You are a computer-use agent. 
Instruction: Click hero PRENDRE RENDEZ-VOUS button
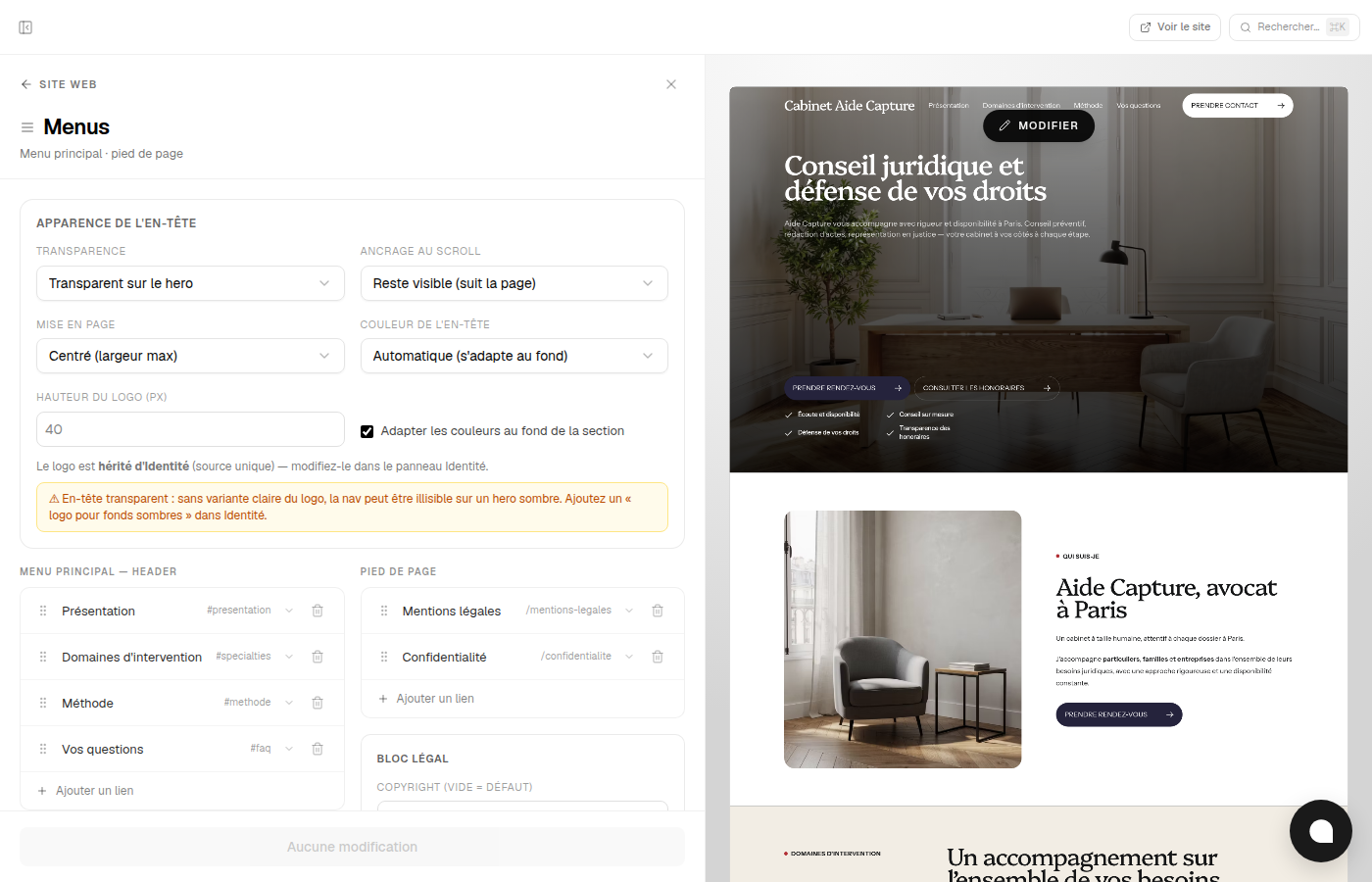click(848, 388)
